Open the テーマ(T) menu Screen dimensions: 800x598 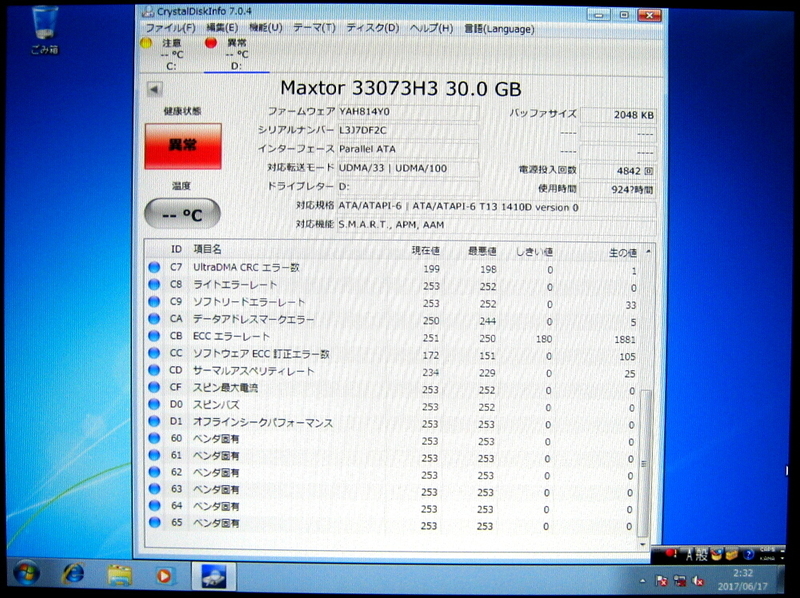coord(314,28)
